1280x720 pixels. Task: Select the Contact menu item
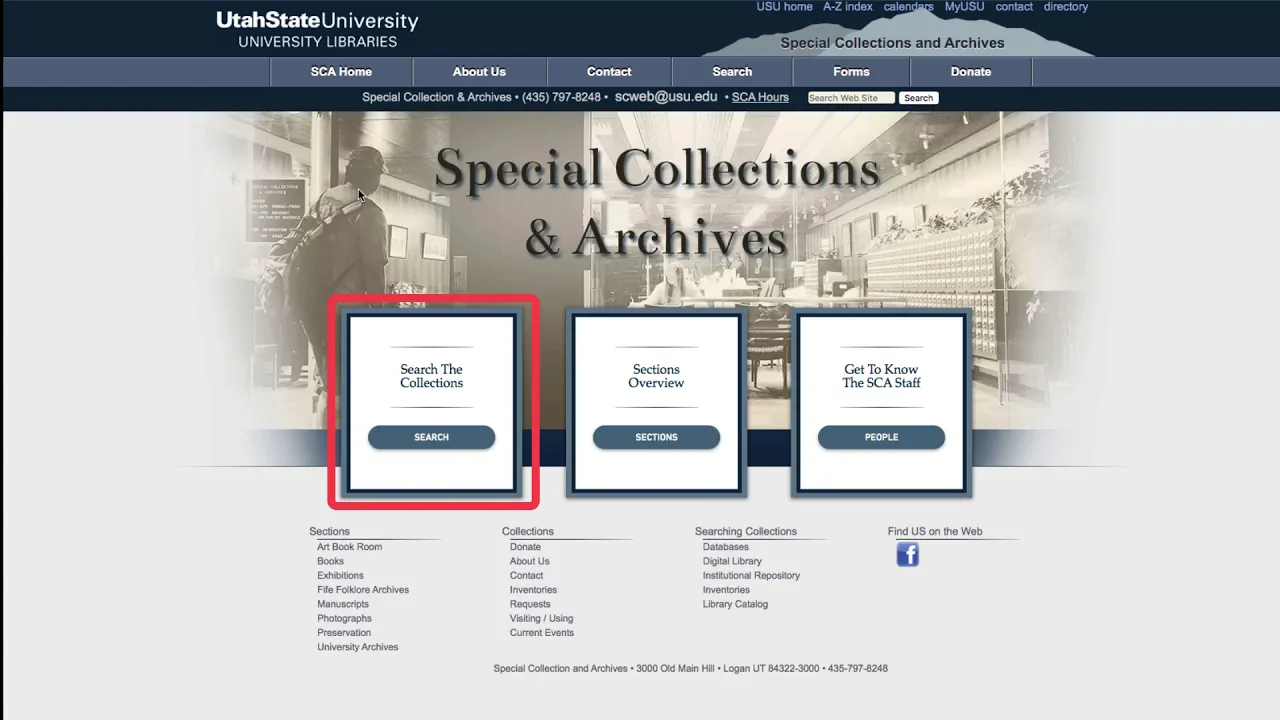(x=609, y=72)
